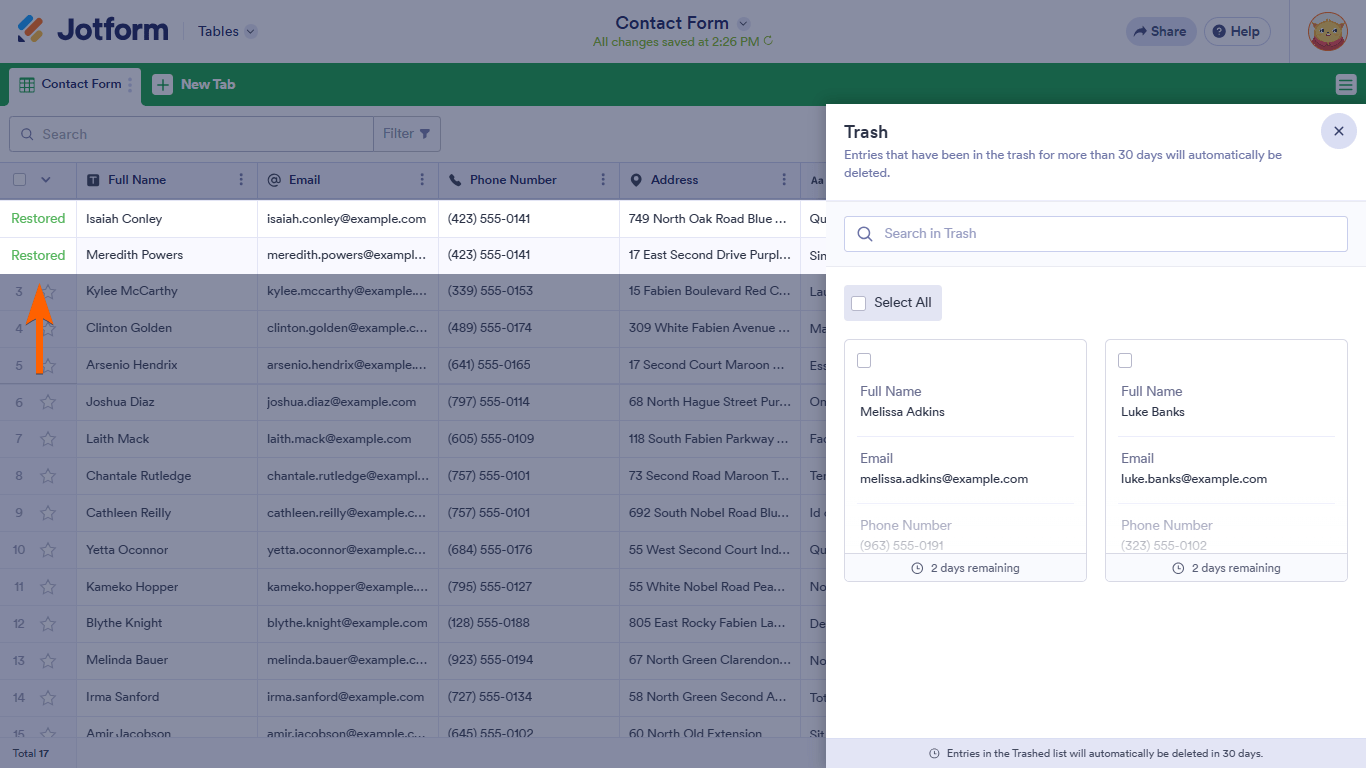Expand the Contact Form title dropdown

(x=743, y=23)
